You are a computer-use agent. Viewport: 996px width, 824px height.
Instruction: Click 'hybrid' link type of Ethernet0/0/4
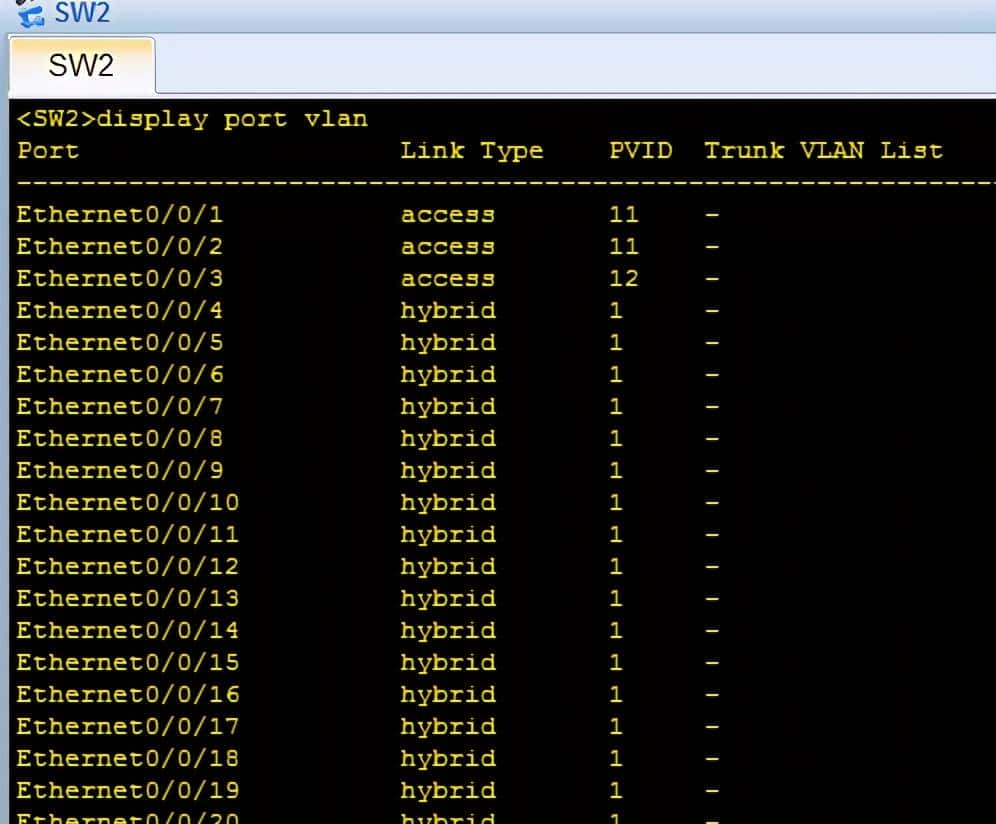(447, 311)
